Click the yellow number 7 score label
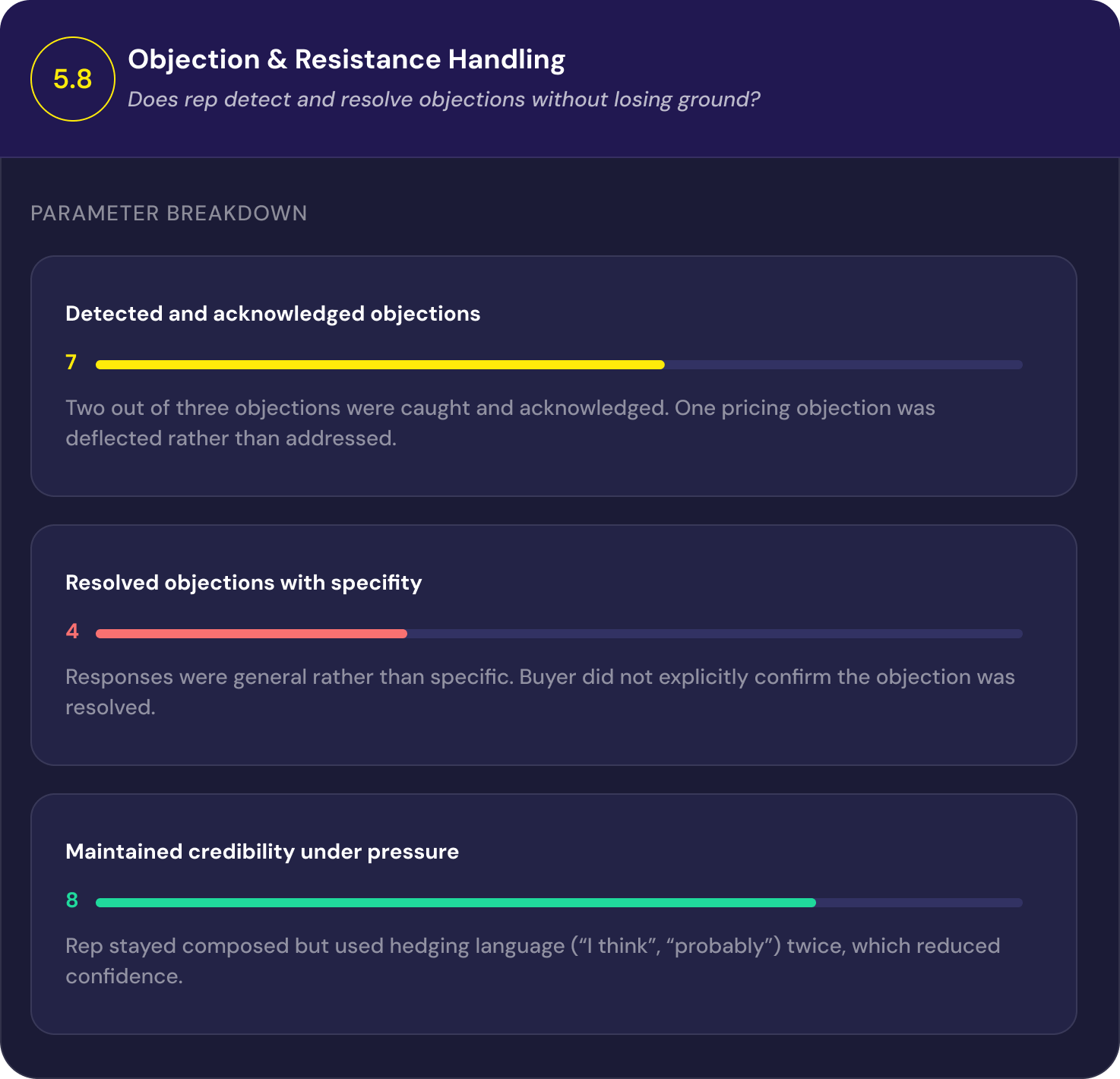This screenshot has height=1079, width=1120. (71, 363)
